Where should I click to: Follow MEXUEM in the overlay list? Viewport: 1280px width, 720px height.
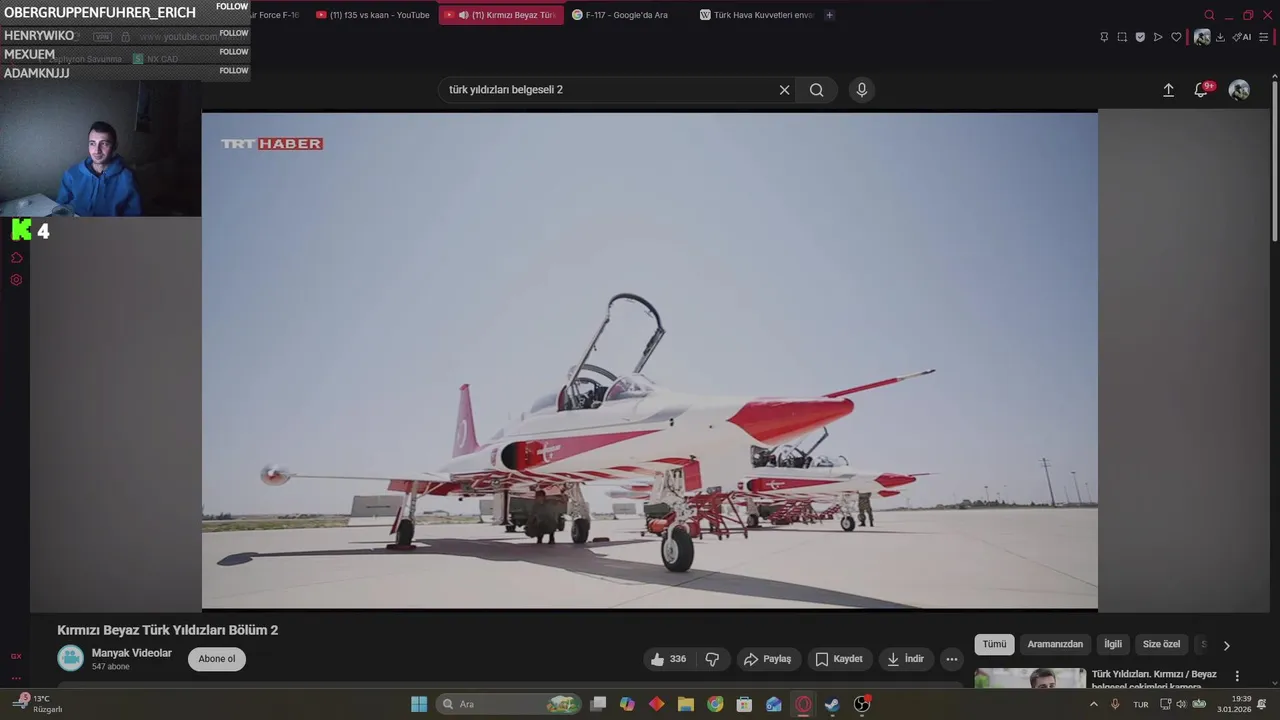click(x=234, y=52)
